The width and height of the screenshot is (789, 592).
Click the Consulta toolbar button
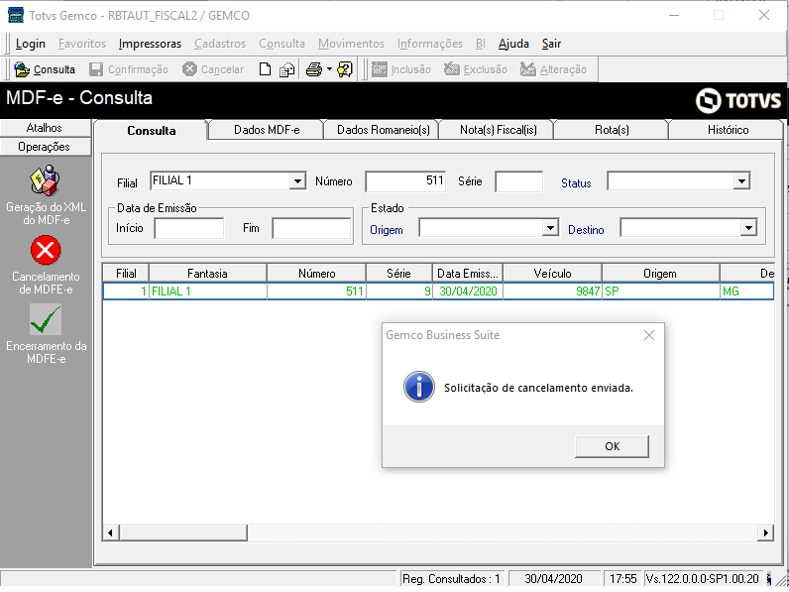(45, 69)
